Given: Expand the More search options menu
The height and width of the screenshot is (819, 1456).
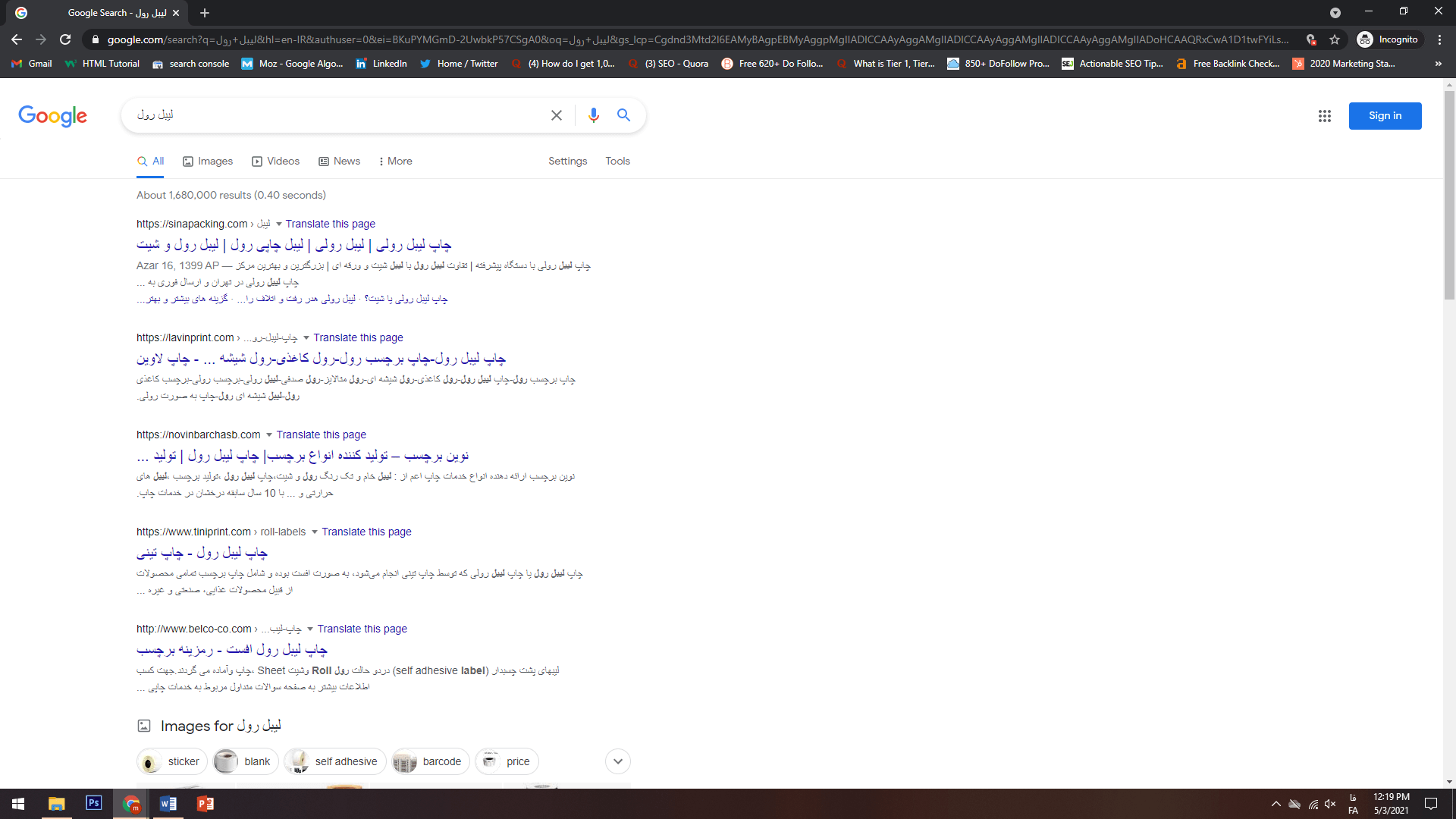Looking at the screenshot, I should click(396, 162).
